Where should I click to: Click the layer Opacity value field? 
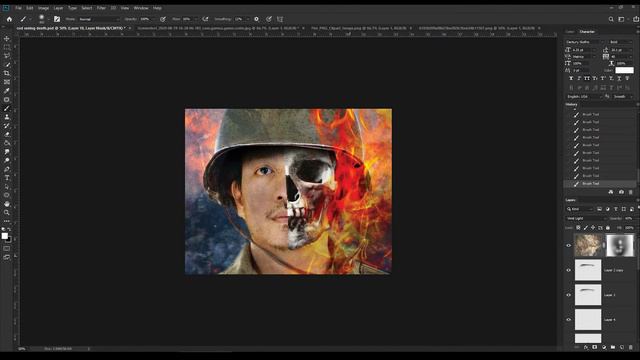(628, 219)
